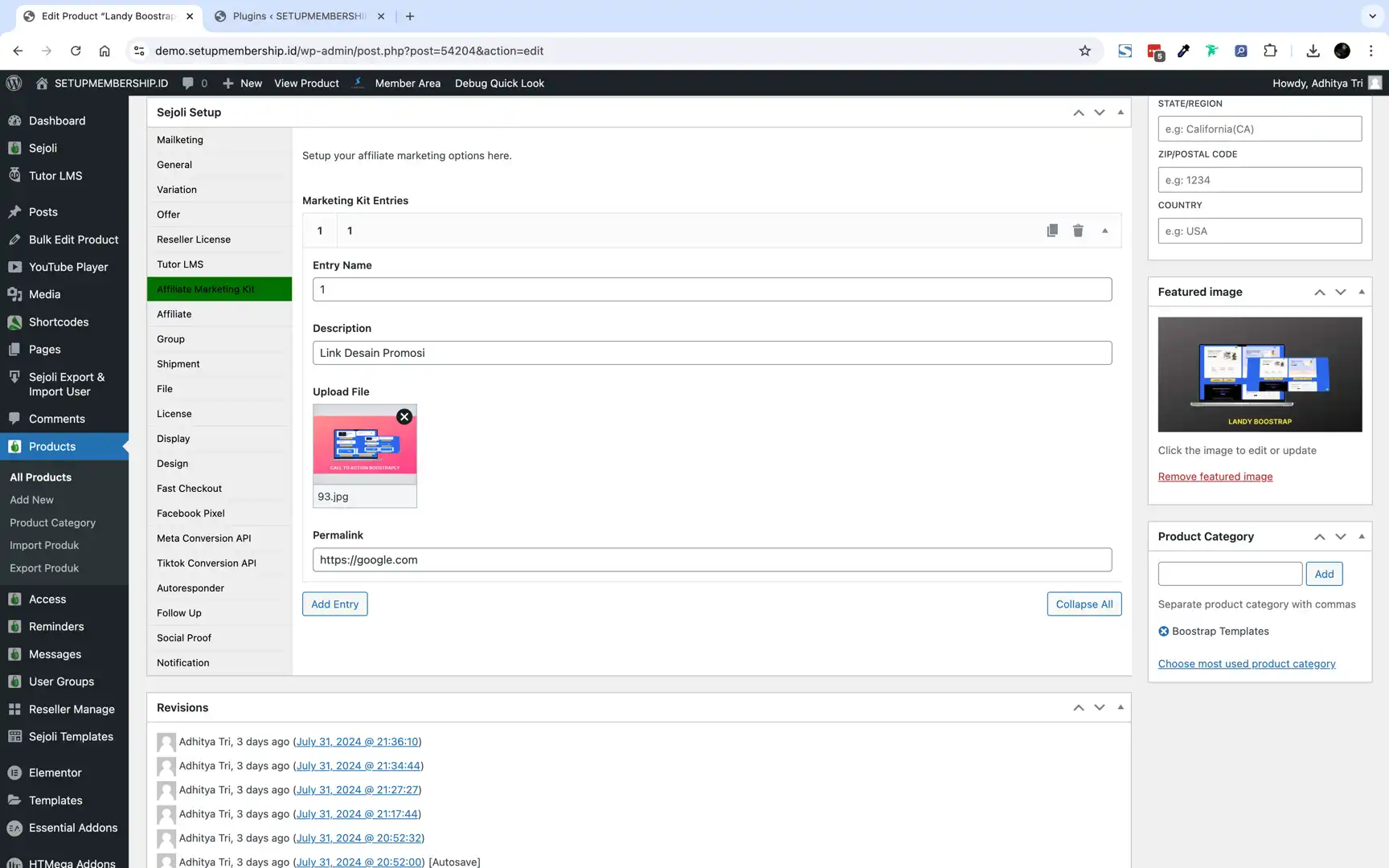Collapse the Sejoli Setup panel
This screenshot has width=1389, height=868.
pyautogui.click(x=1121, y=113)
